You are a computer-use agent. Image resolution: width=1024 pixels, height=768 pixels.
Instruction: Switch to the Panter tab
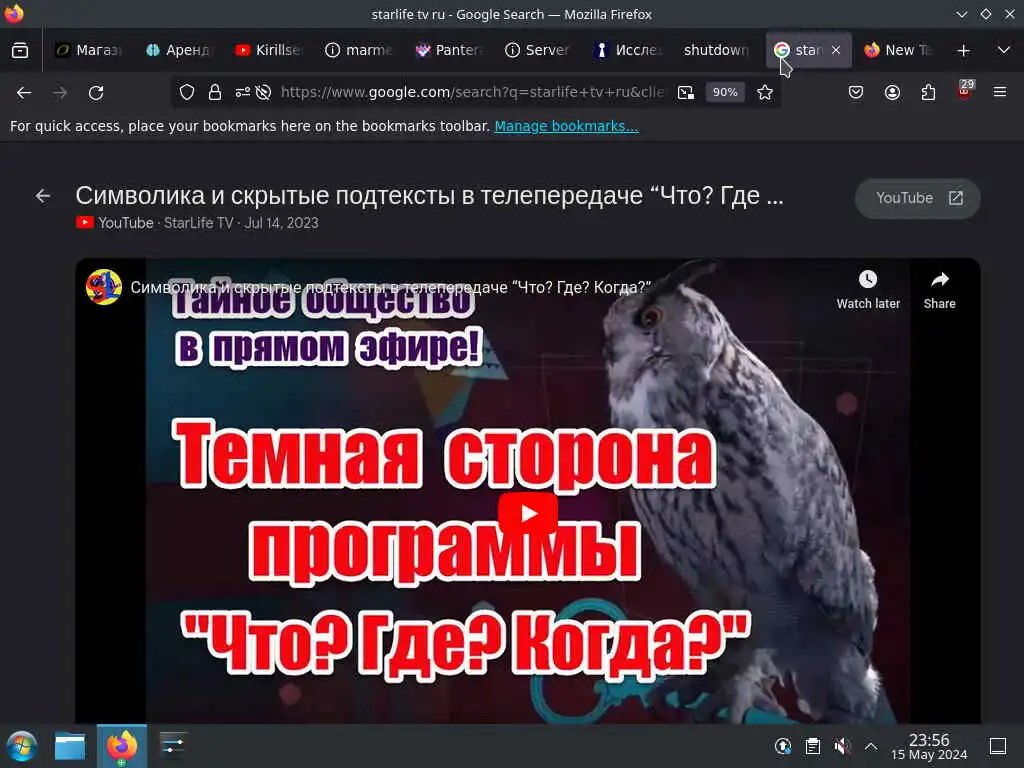(x=449, y=50)
